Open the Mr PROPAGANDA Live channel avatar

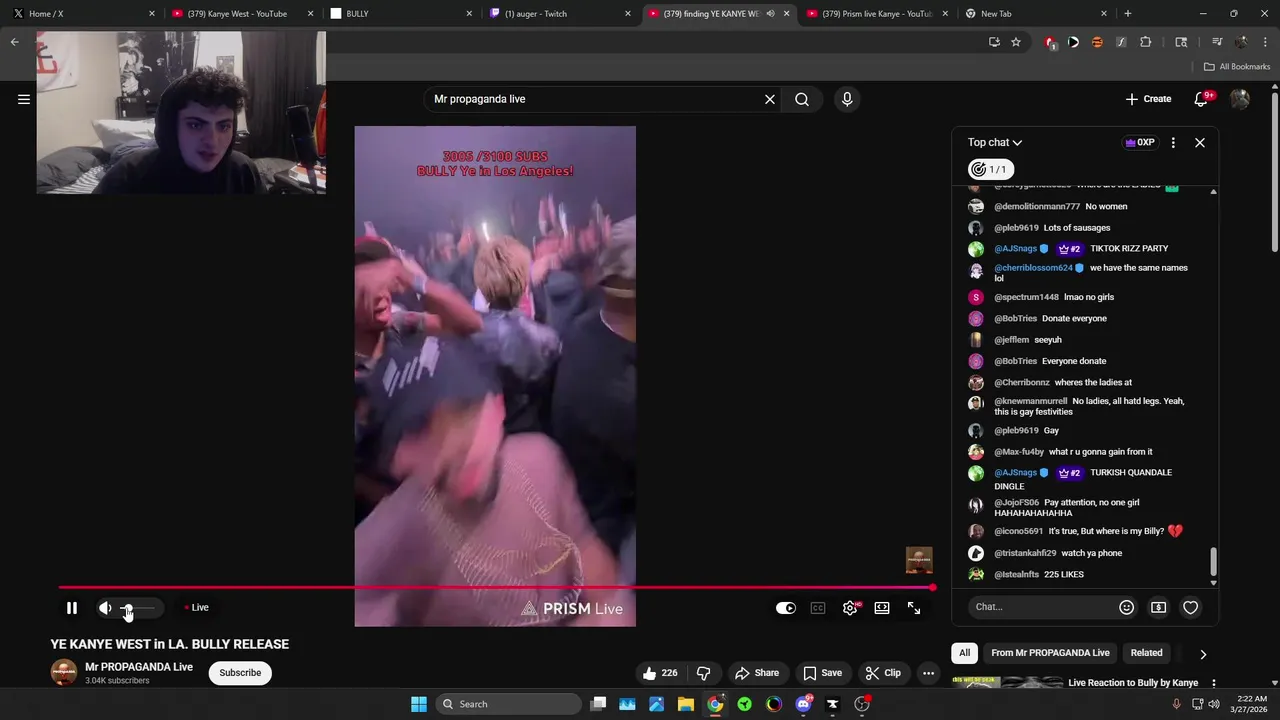pyautogui.click(x=64, y=673)
